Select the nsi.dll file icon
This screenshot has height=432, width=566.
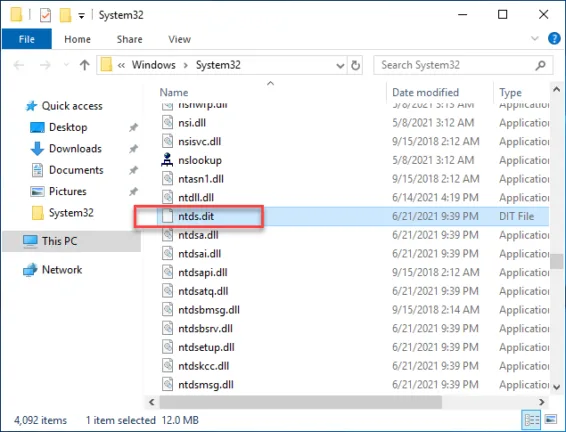tap(167, 123)
